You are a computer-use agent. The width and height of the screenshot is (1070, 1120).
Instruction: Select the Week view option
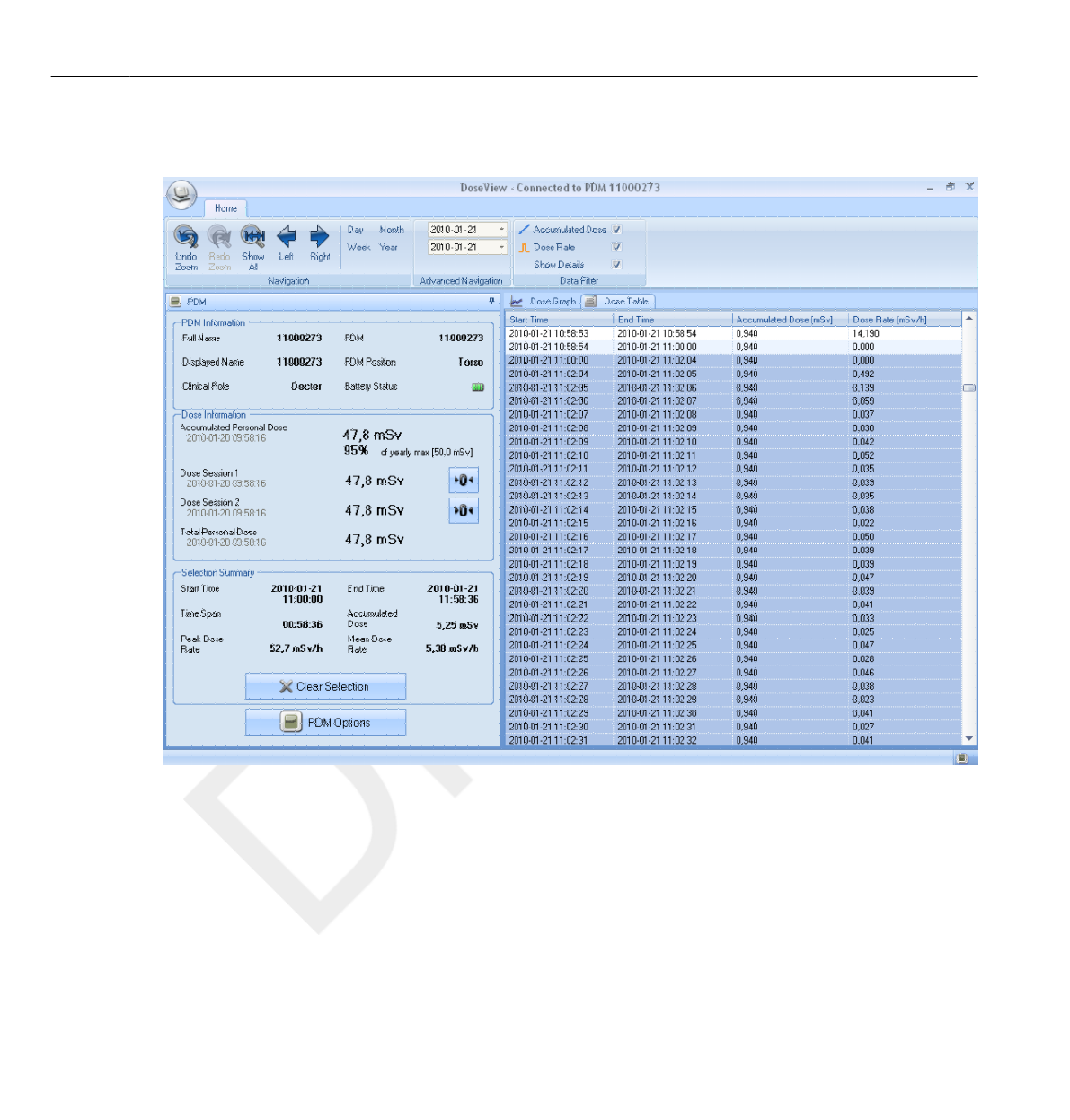(x=358, y=247)
